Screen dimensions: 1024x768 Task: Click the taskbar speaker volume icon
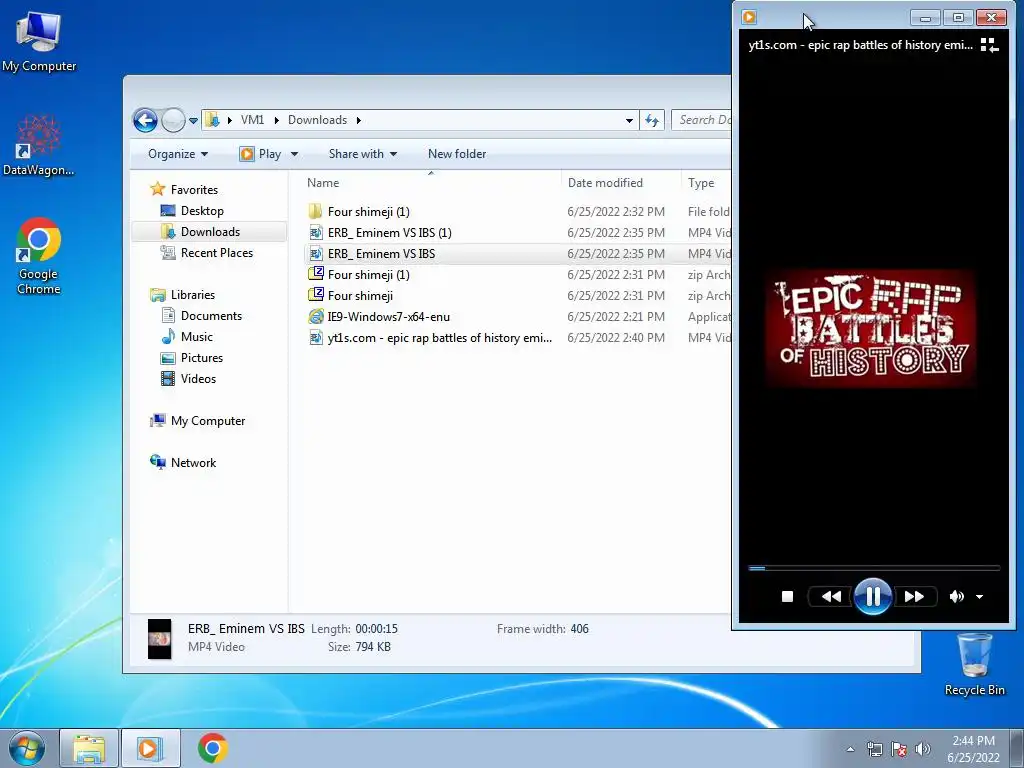[923, 749]
